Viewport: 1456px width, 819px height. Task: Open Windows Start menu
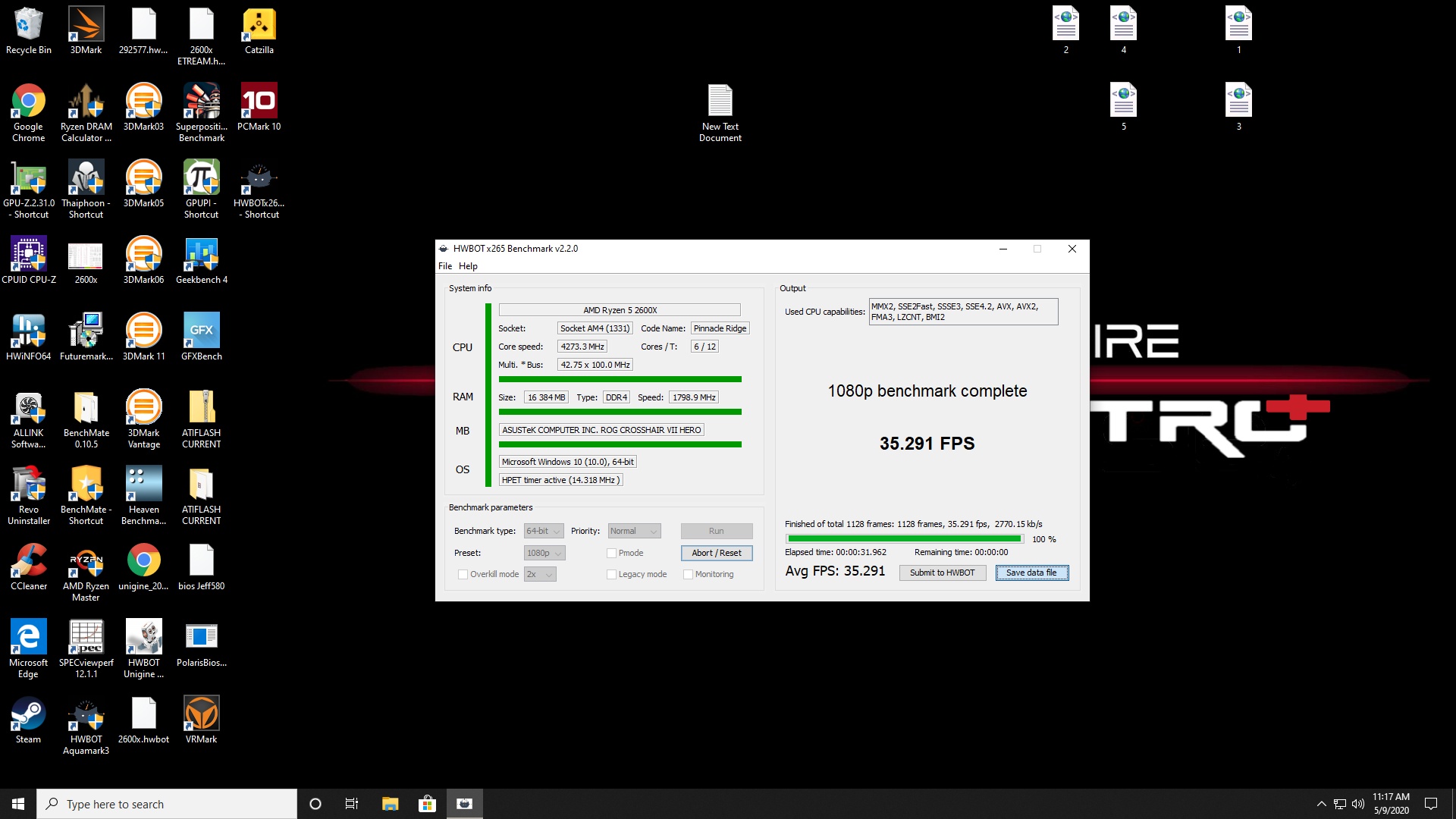click(x=18, y=804)
